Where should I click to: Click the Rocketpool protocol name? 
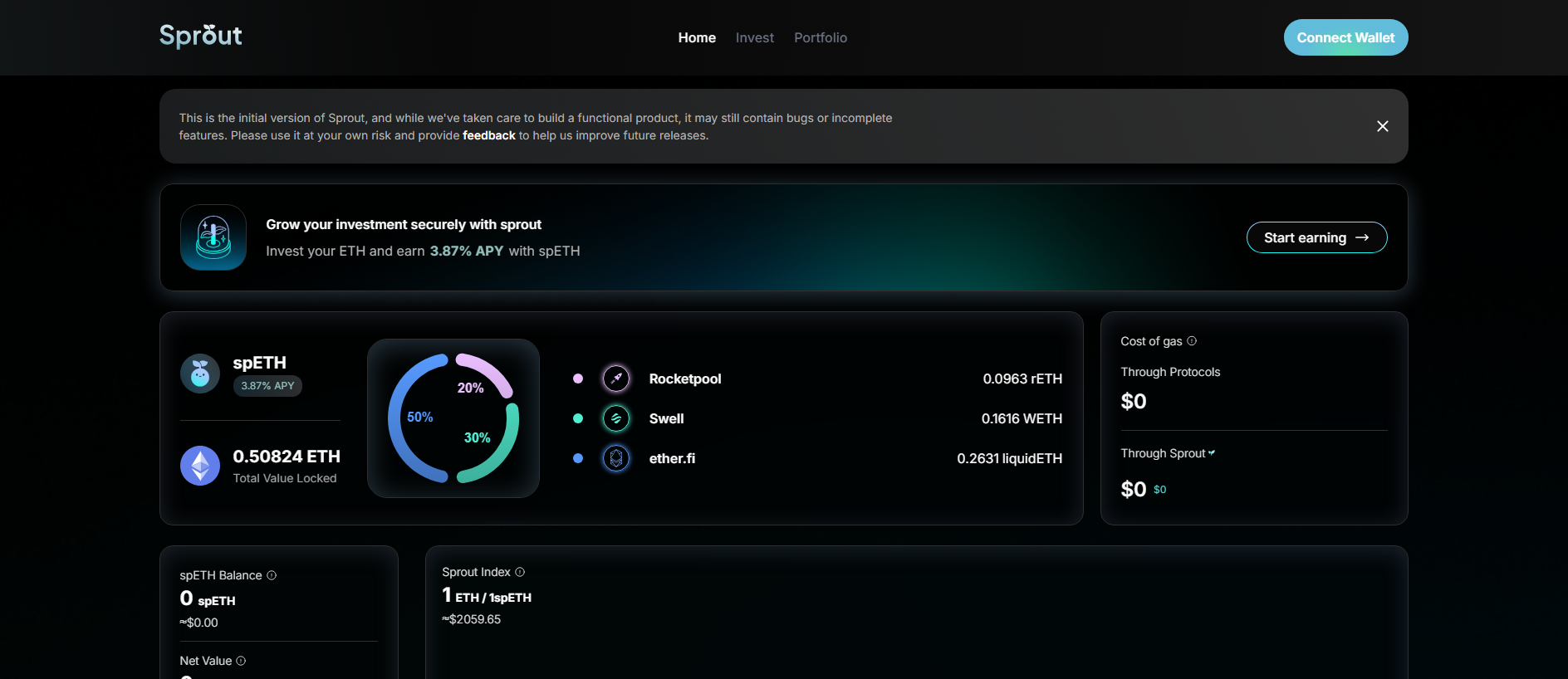(685, 379)
